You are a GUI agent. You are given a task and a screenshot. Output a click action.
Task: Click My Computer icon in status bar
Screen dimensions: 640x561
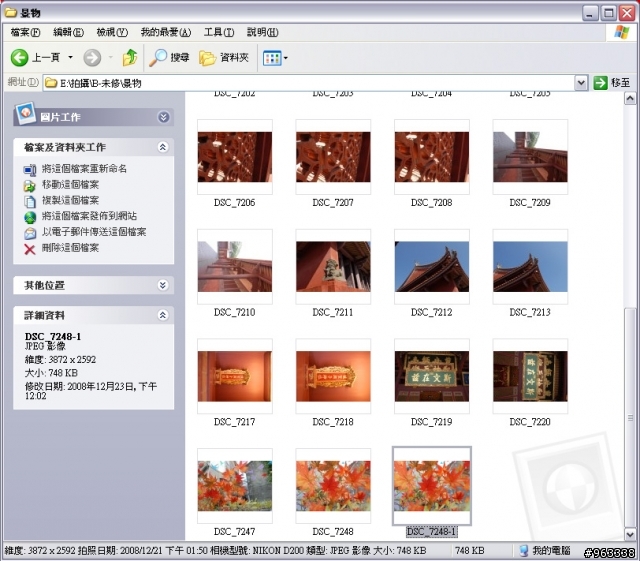pos(524,551)
